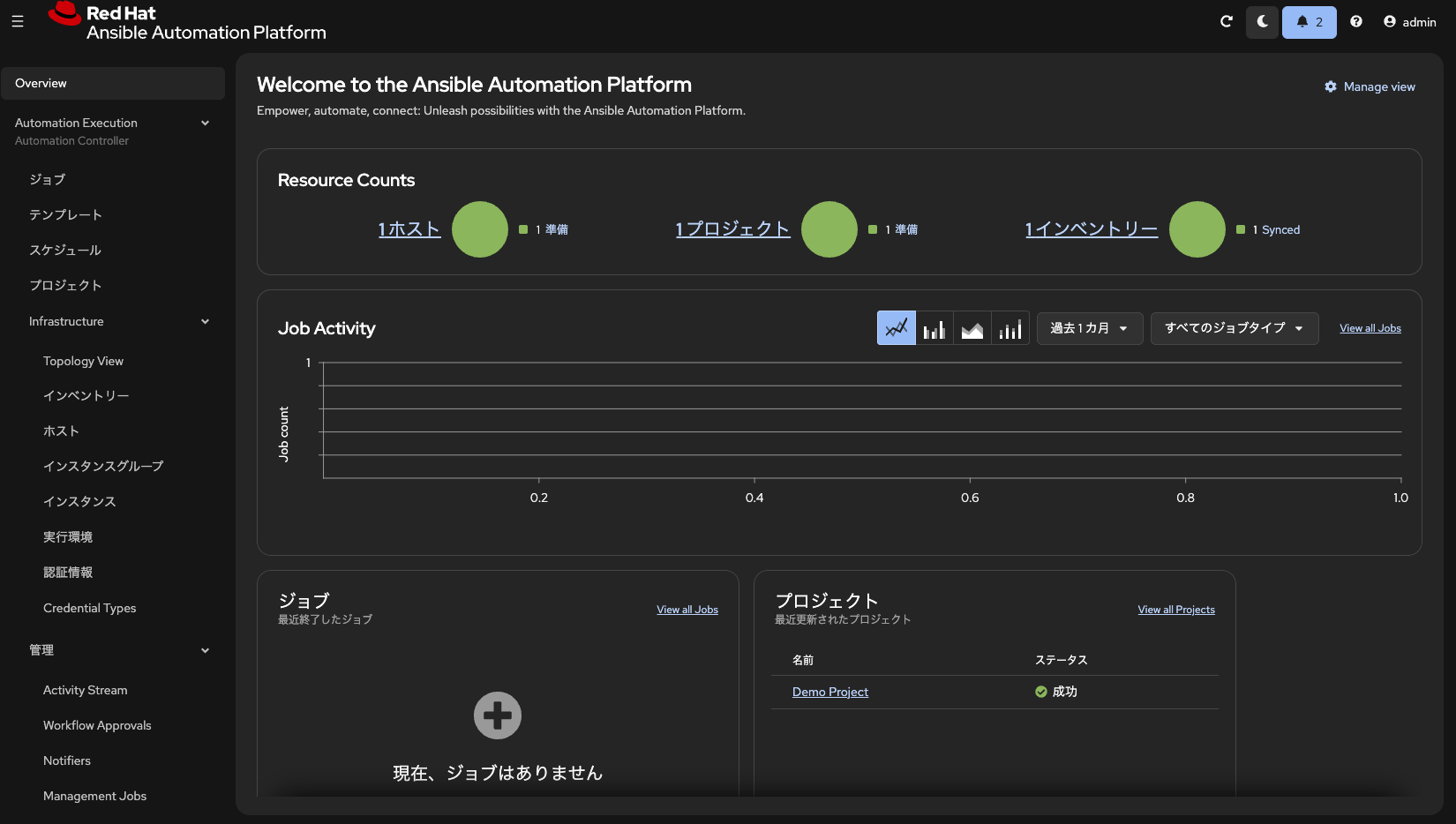Open the 1 インベントリー resource count link

point(1092,229)
